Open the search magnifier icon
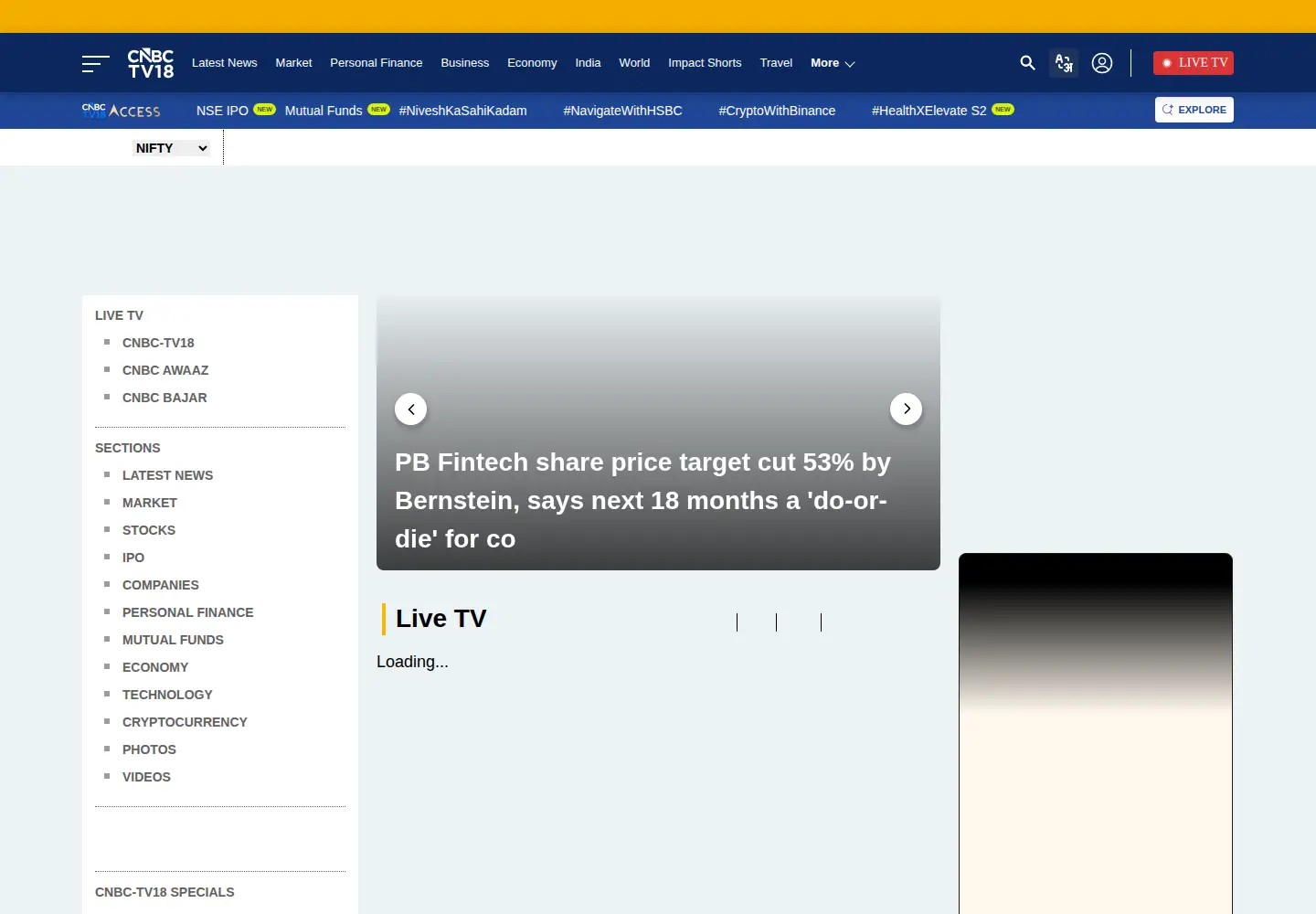Image resolution: width=1316 pixels, height=914 pixels. coord(1027,63)
